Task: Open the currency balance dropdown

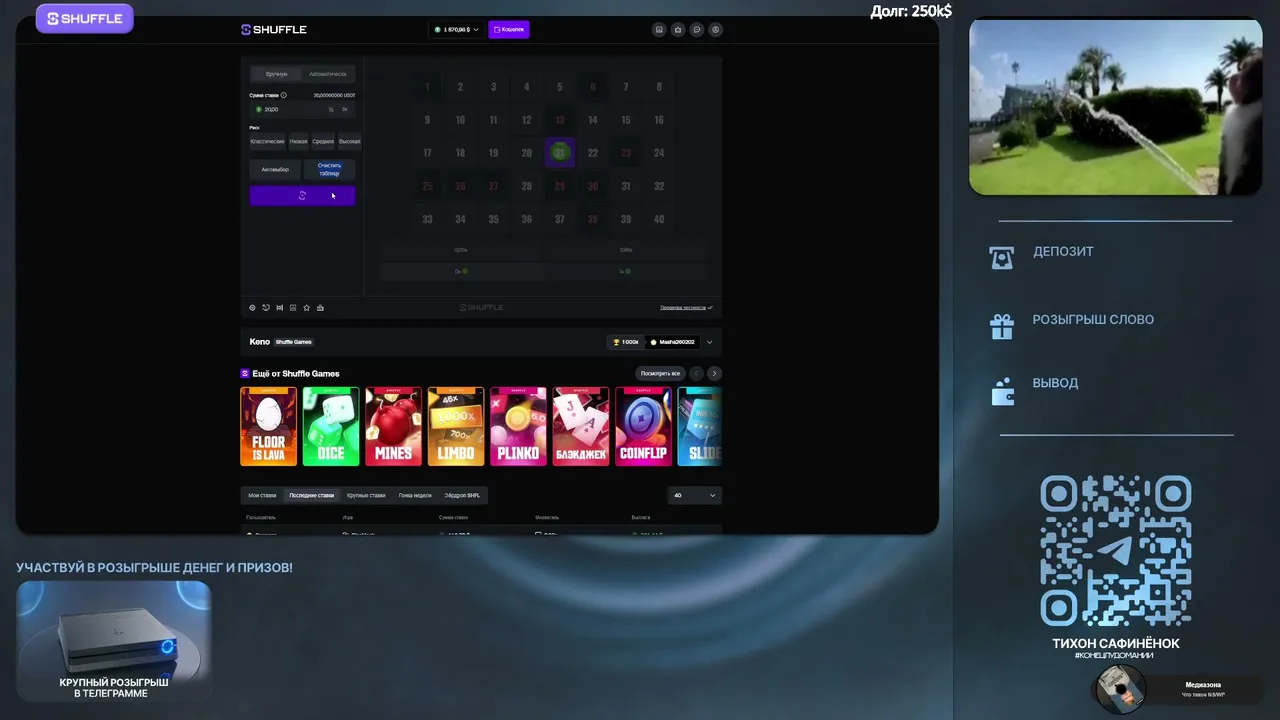Action: tap(457, 30)
